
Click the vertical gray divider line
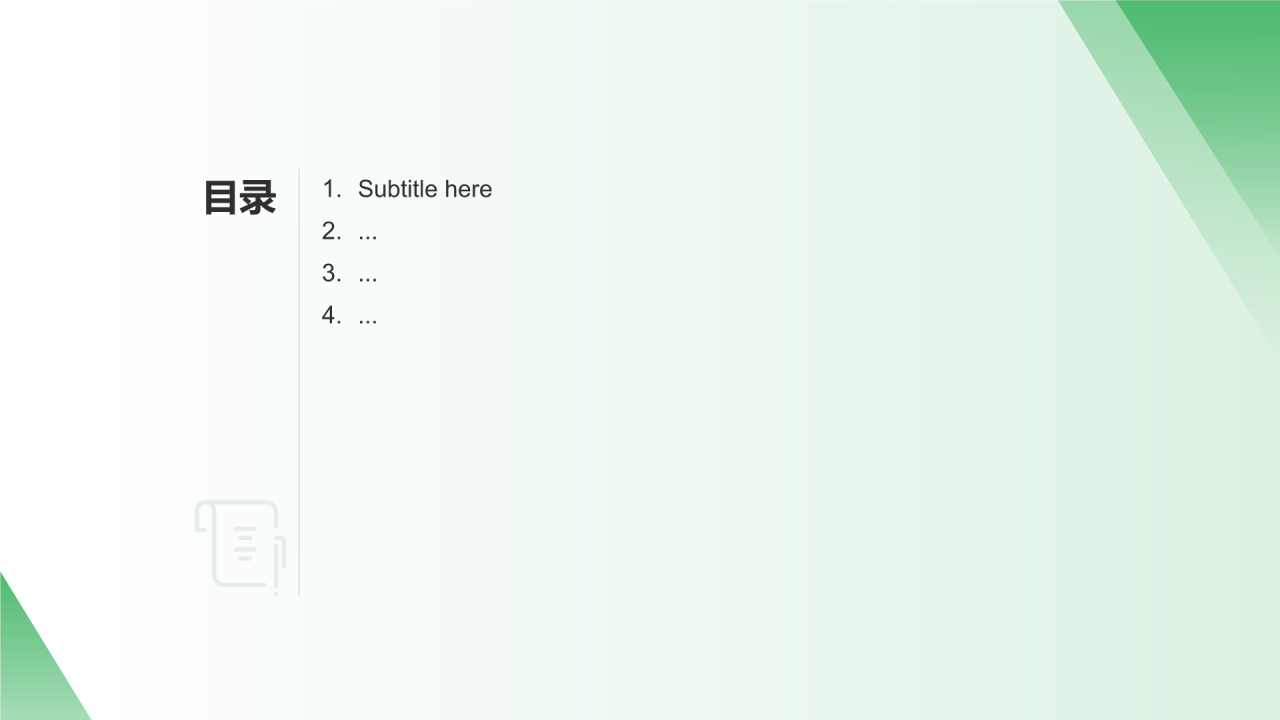coord(299,382)
